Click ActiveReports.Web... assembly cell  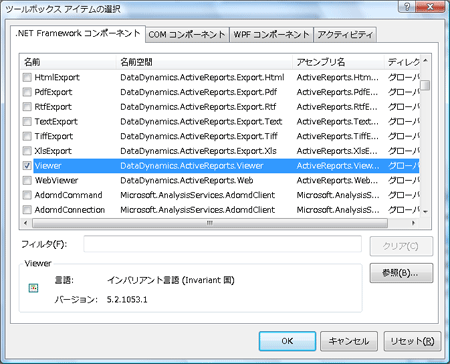tap(337, 180)
